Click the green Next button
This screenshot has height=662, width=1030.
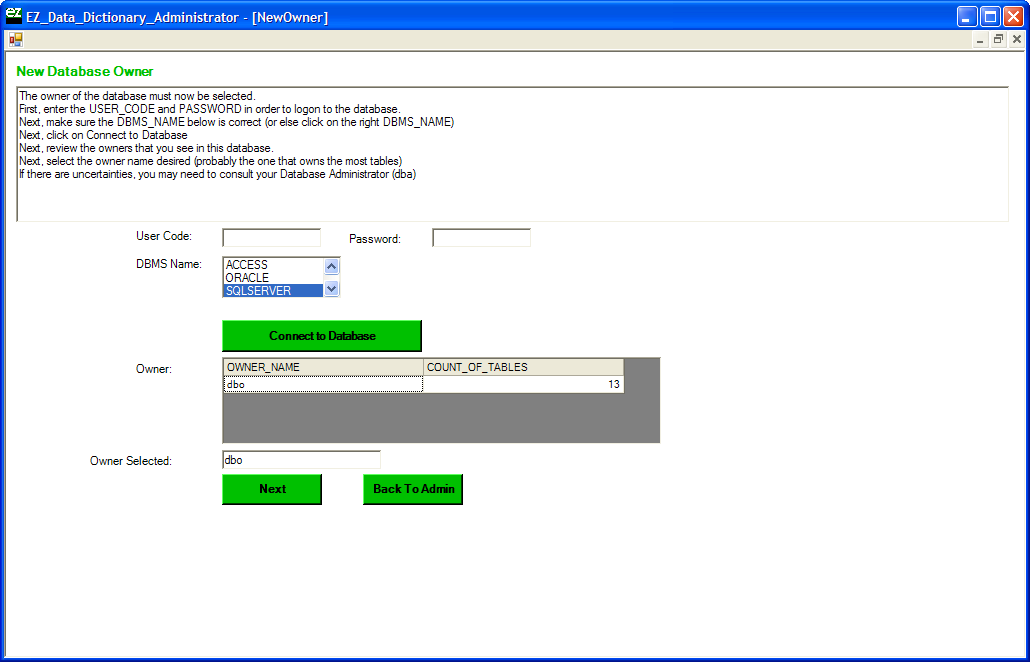point(272,489)
